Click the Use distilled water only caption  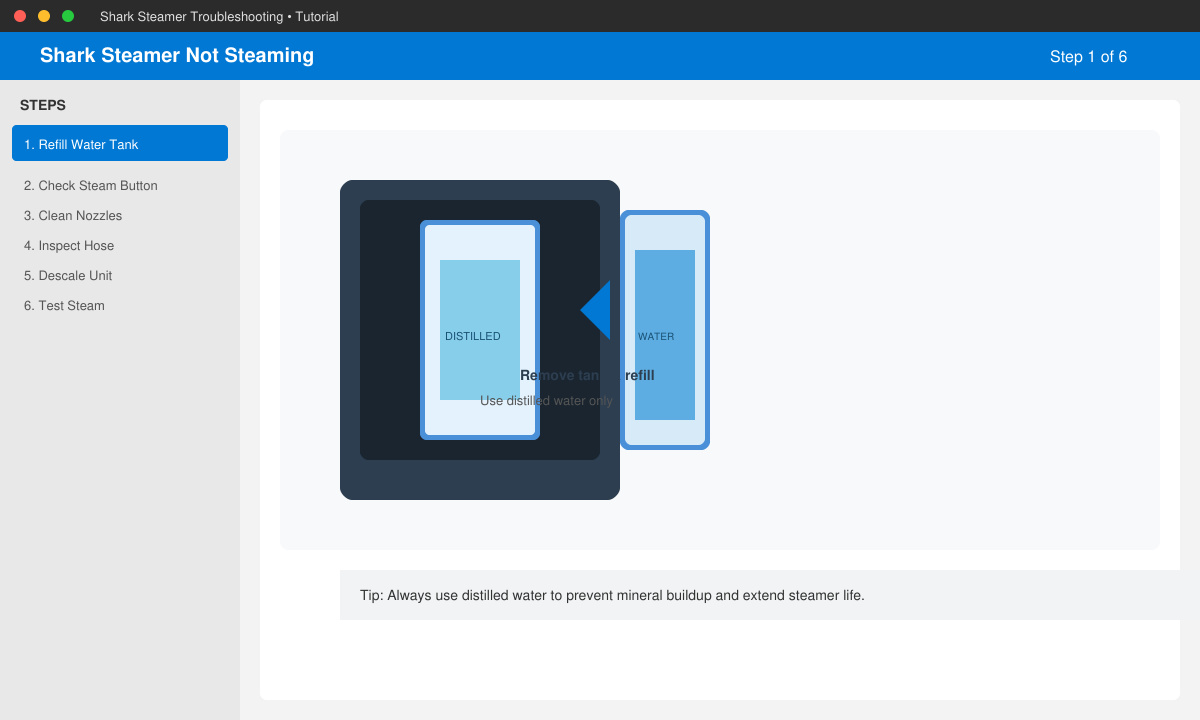546,401
